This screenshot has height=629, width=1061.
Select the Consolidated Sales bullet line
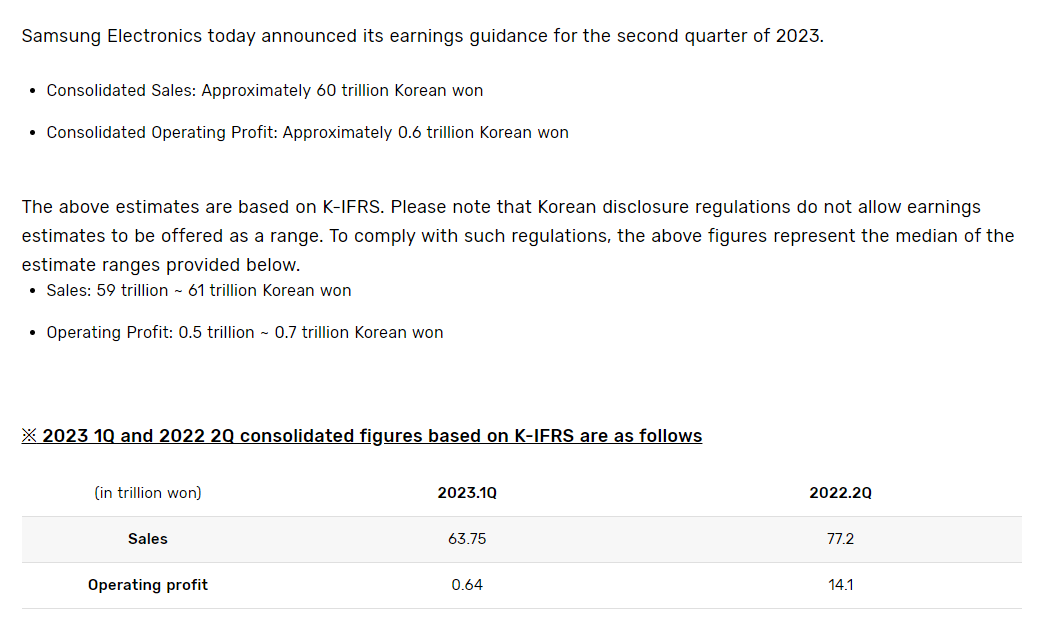(x=265, y=91)
